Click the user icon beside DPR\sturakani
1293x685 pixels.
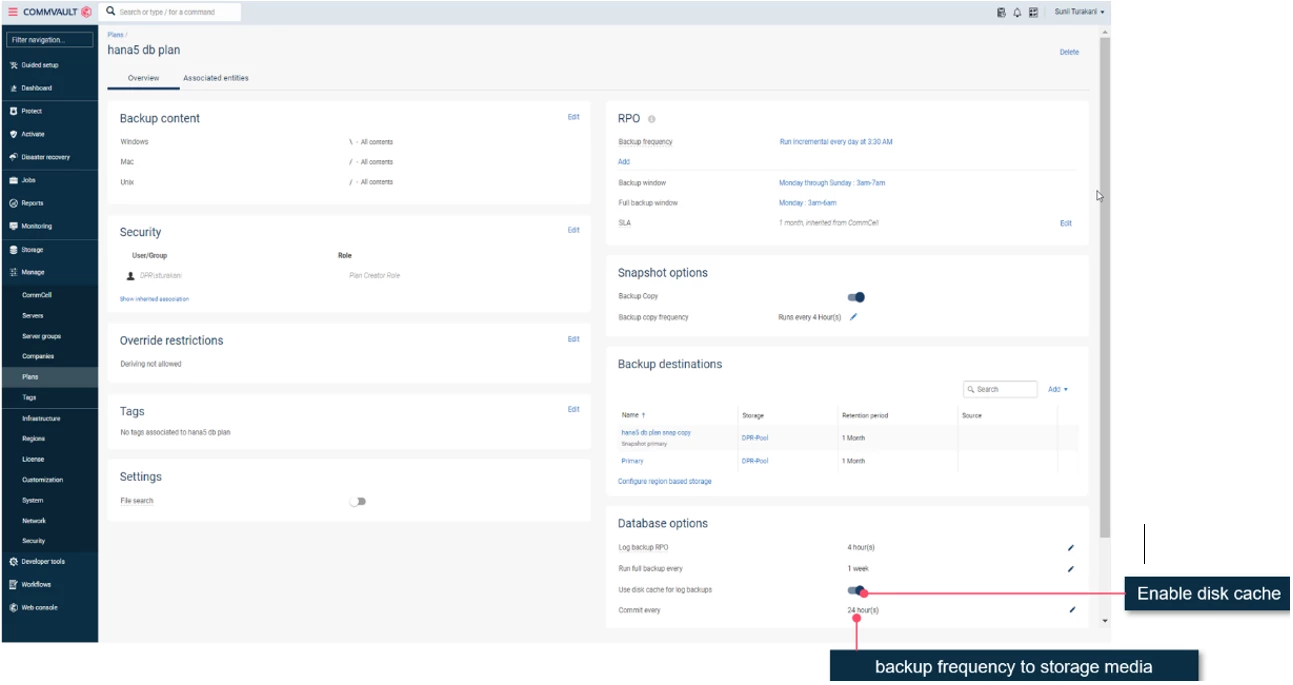[x=131, y=275]
